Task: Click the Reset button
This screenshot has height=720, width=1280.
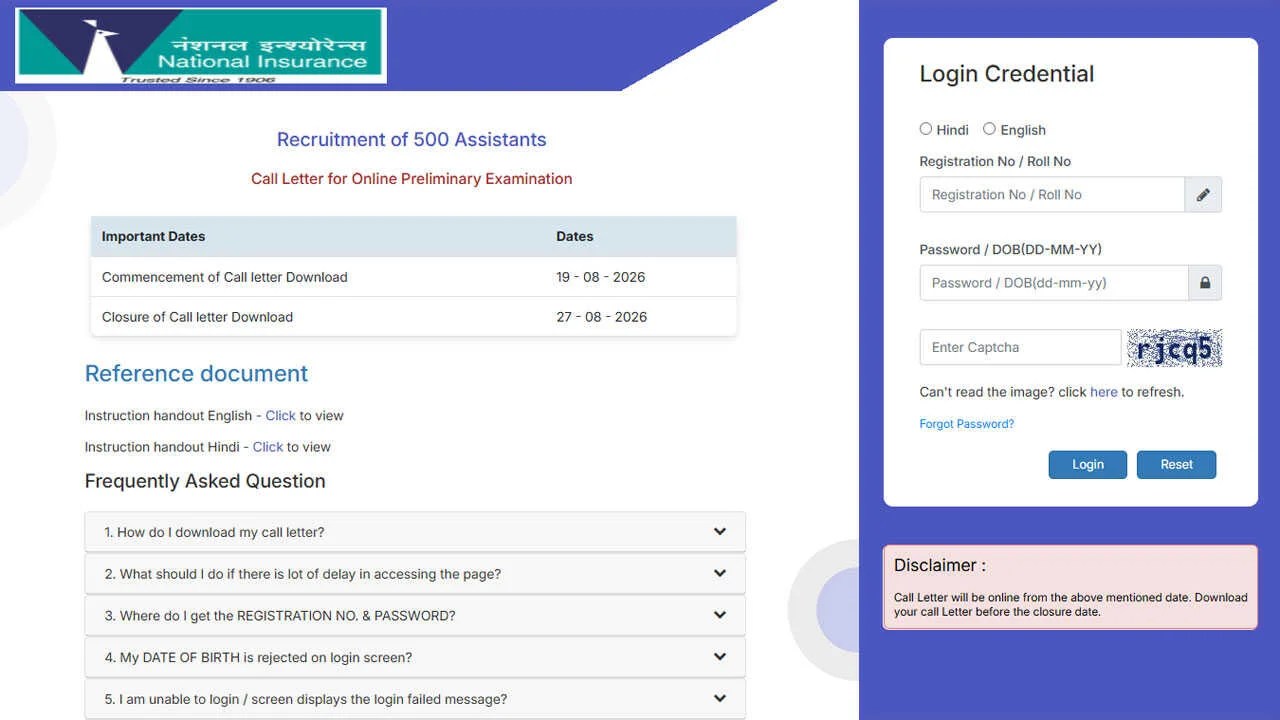Action: pos(1177,465)
